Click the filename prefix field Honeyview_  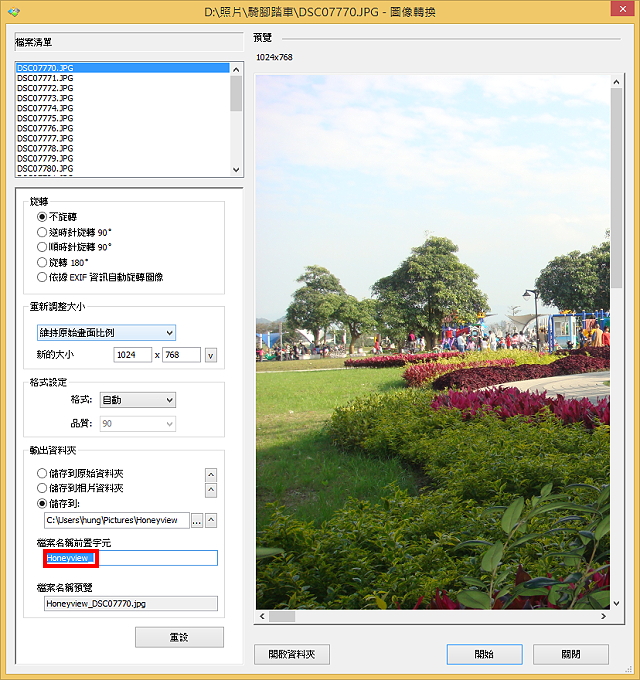pyautogui.click(x=131, y=558)
